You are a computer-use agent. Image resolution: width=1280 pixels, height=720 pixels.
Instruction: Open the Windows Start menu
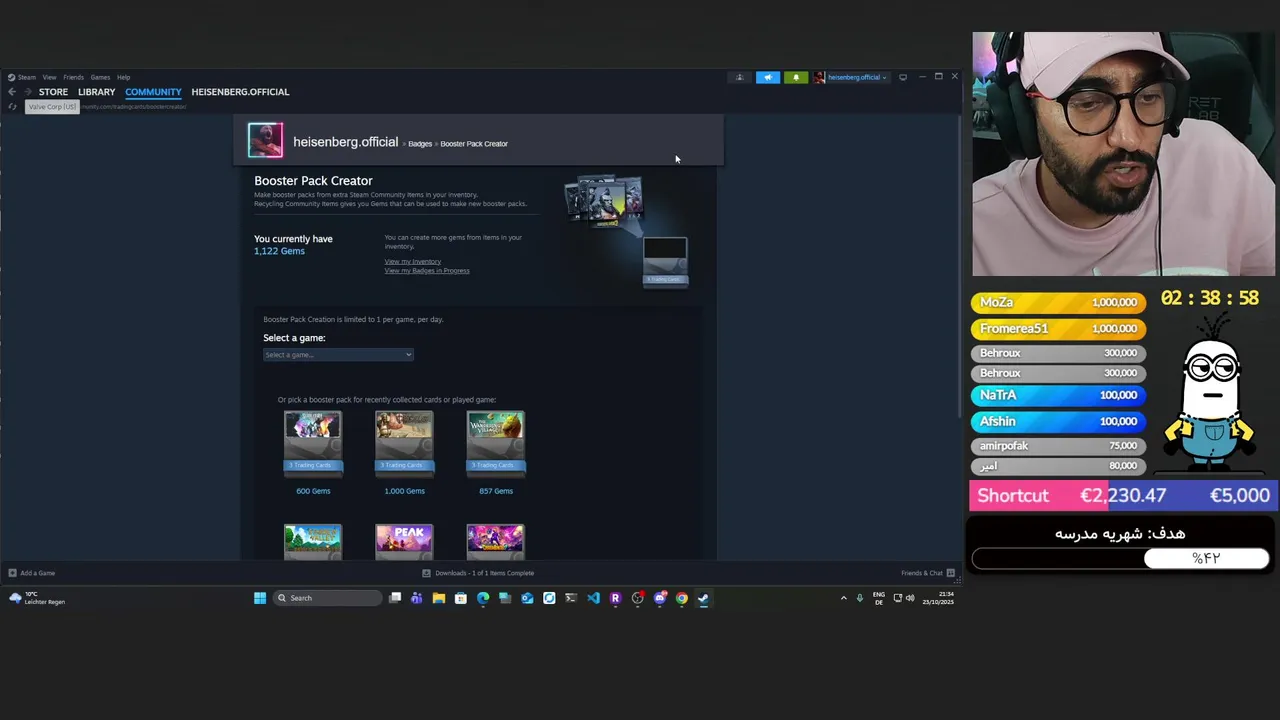pos(260,598)
